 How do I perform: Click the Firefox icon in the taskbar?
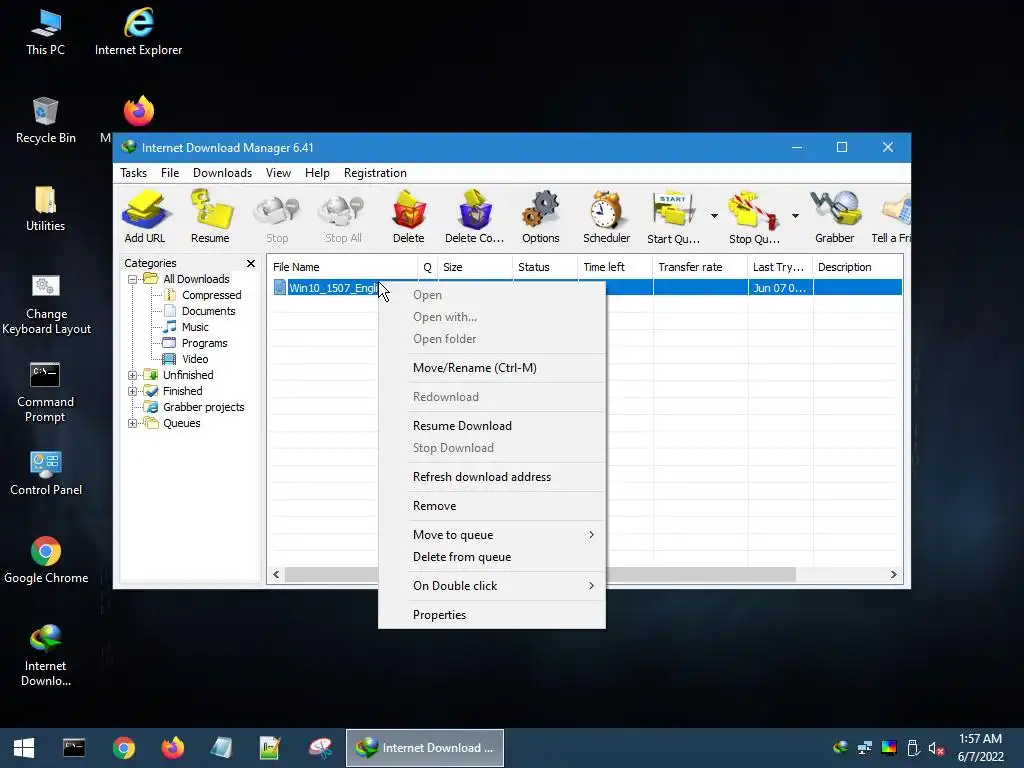point(172,748)
